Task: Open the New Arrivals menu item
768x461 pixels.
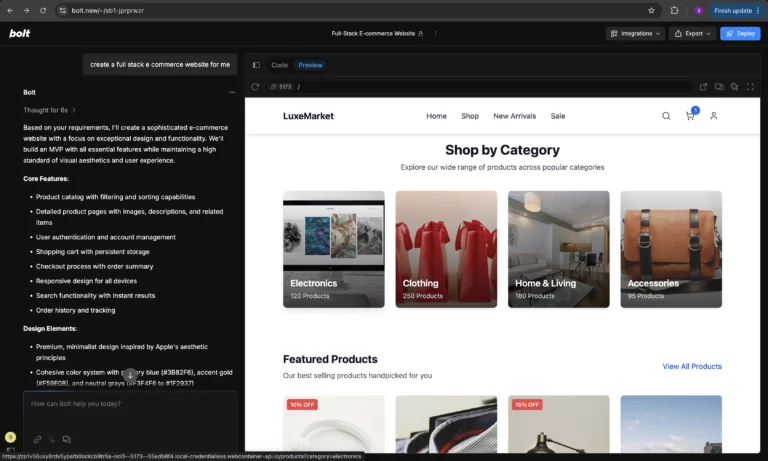Action: (514, 116)
